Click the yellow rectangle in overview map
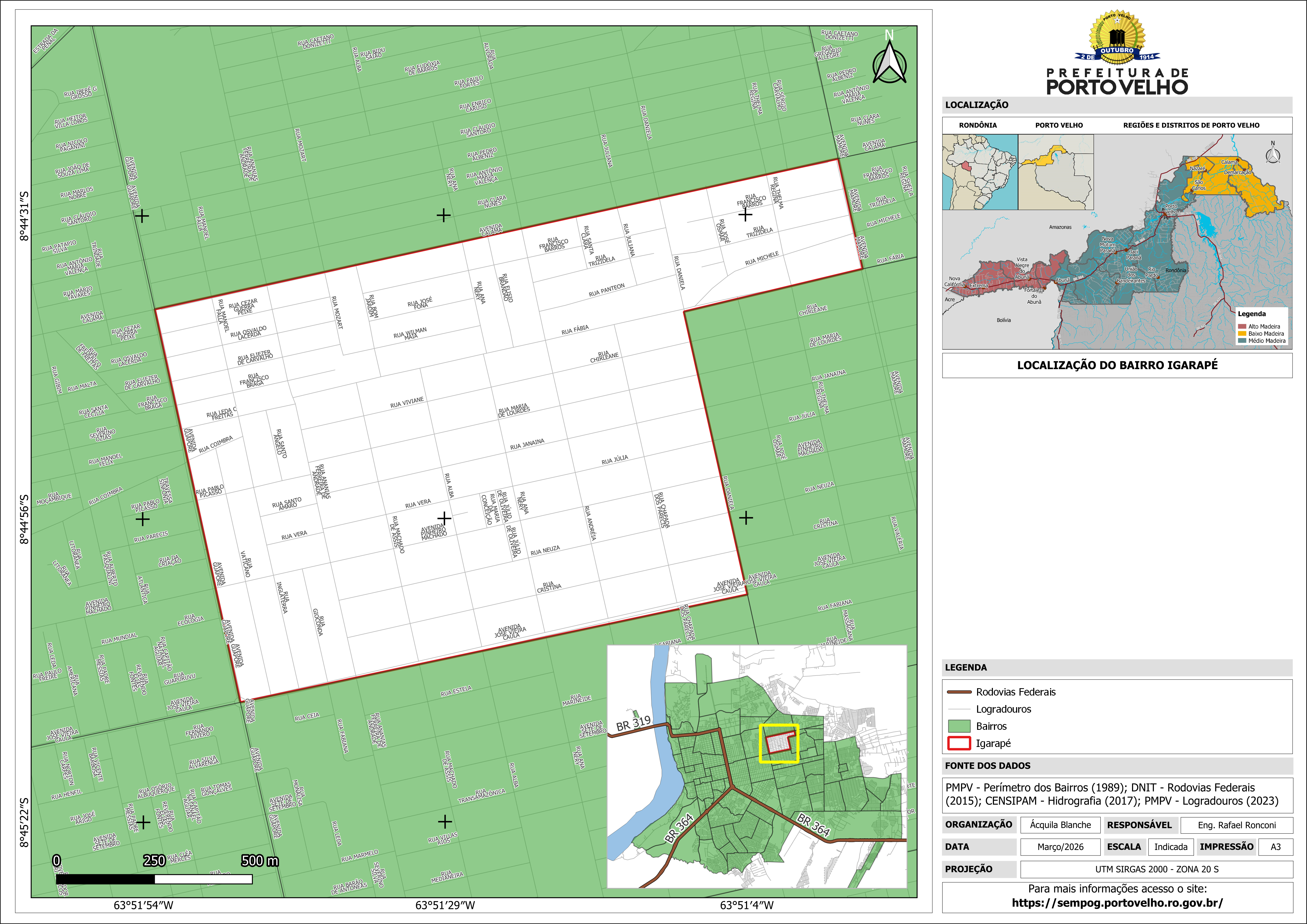The width and height of the screenshot is (1307, 924). 779,743
